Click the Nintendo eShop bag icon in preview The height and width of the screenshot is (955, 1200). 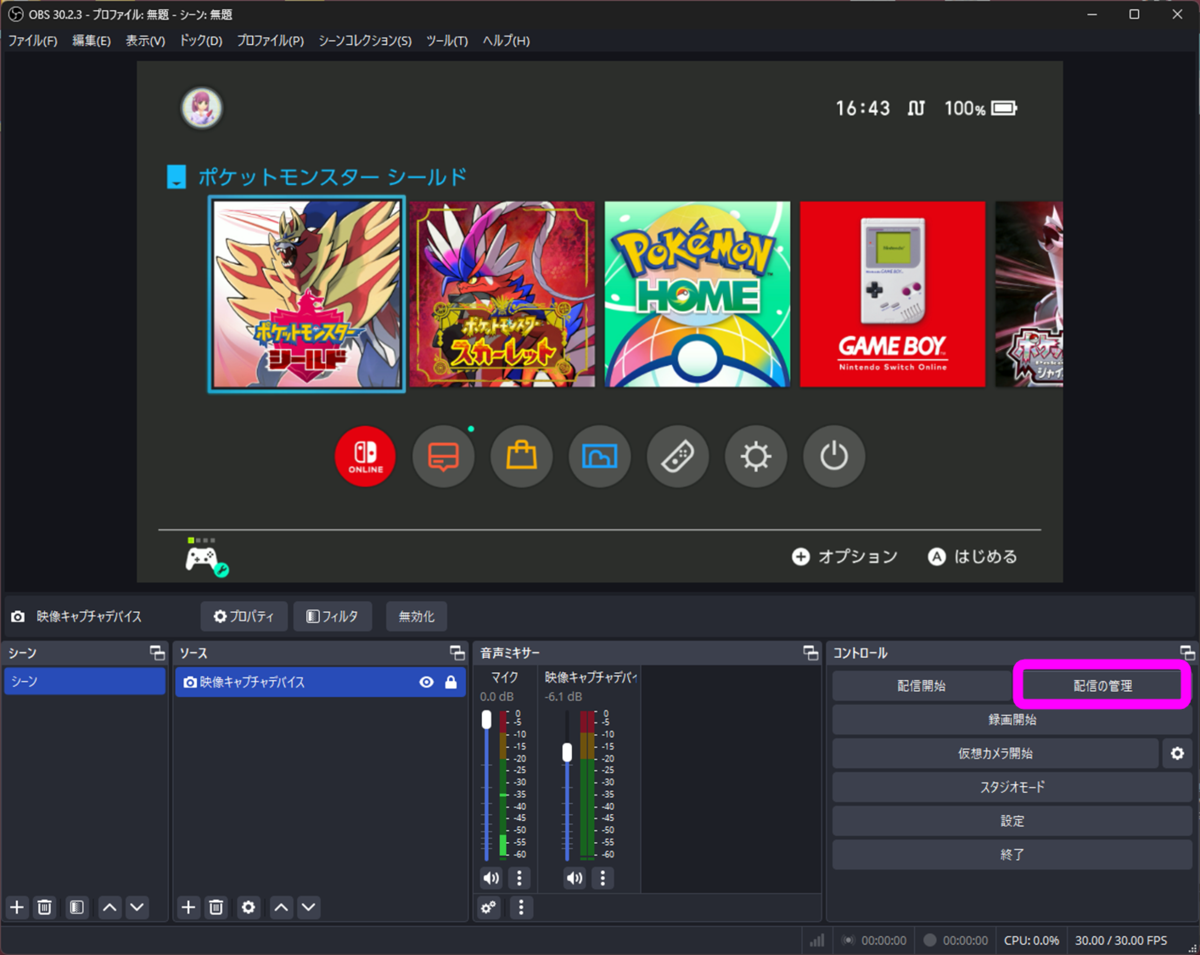(521, 456)
